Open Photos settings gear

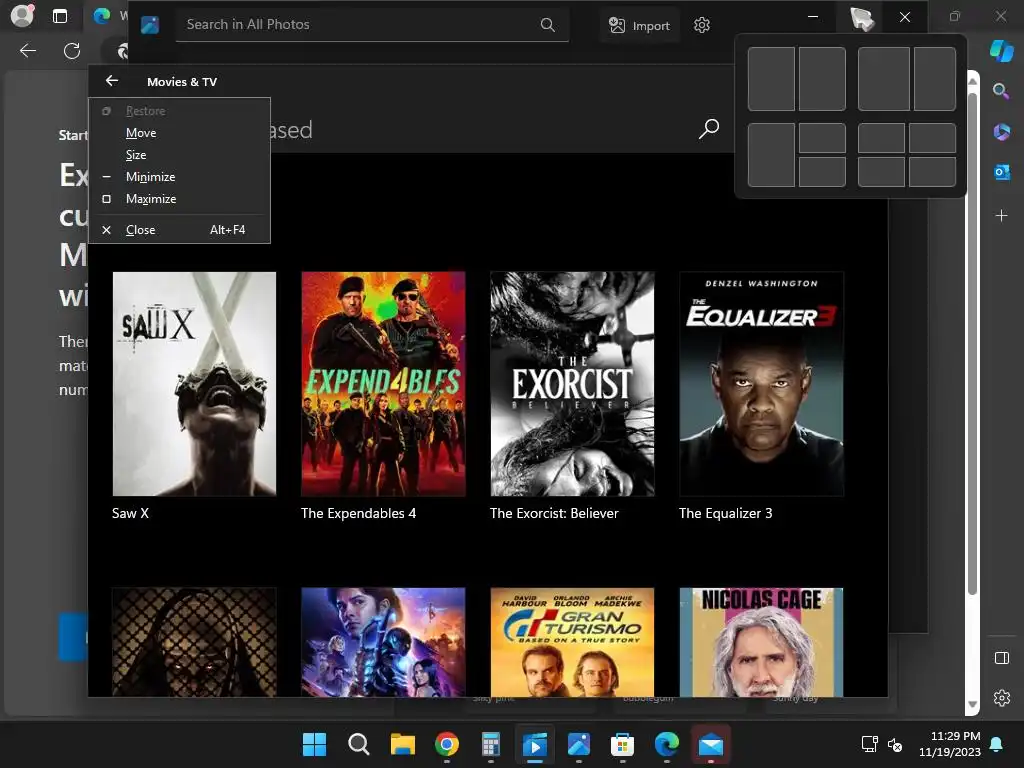tap(701, 25)
